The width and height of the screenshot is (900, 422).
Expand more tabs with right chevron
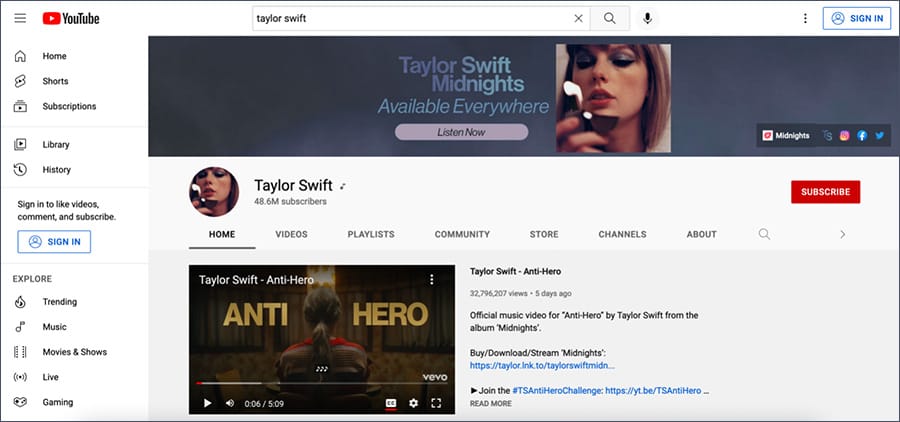point(843,234)
